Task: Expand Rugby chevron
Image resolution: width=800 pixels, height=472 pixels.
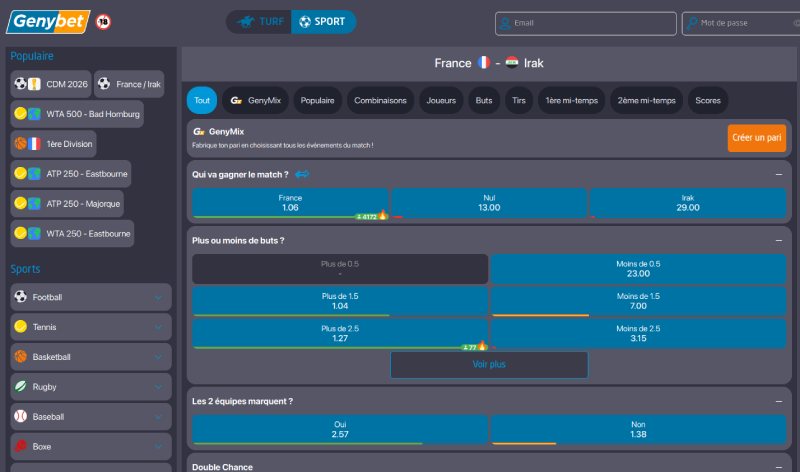Action: click(x=159, y=387)
